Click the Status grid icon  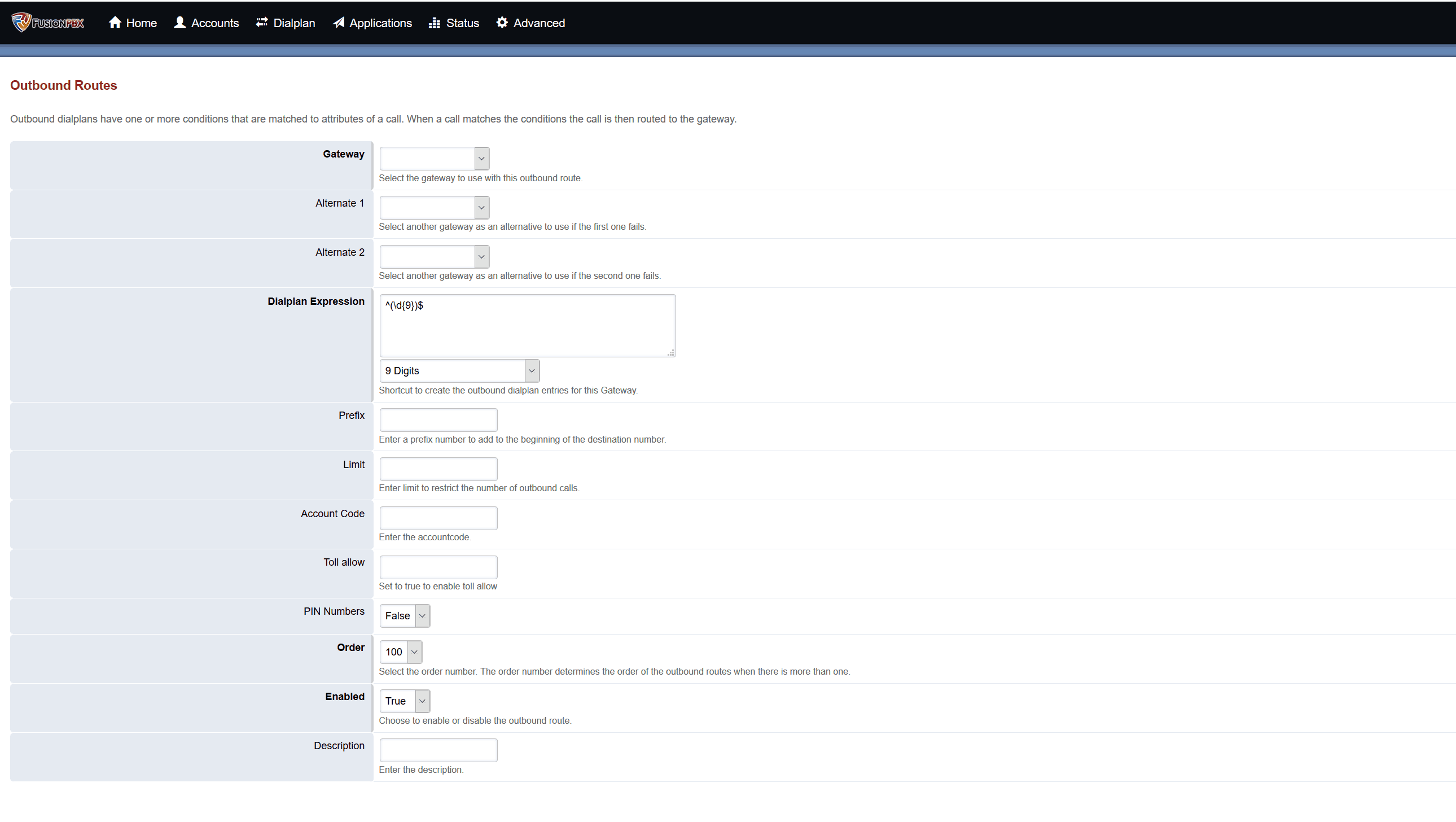[x=434, y=23]
